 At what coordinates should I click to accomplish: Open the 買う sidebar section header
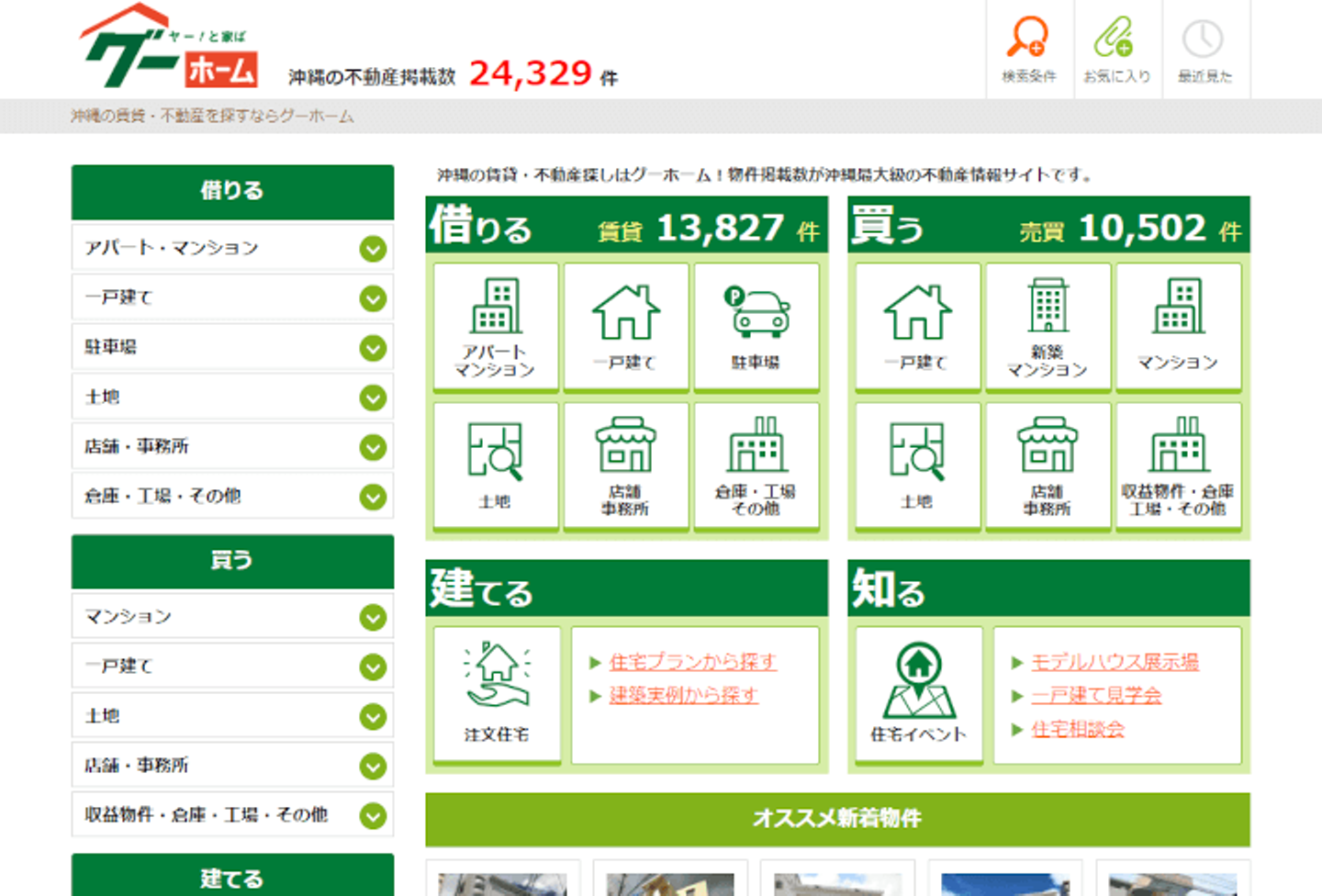(x=232, y=560)
